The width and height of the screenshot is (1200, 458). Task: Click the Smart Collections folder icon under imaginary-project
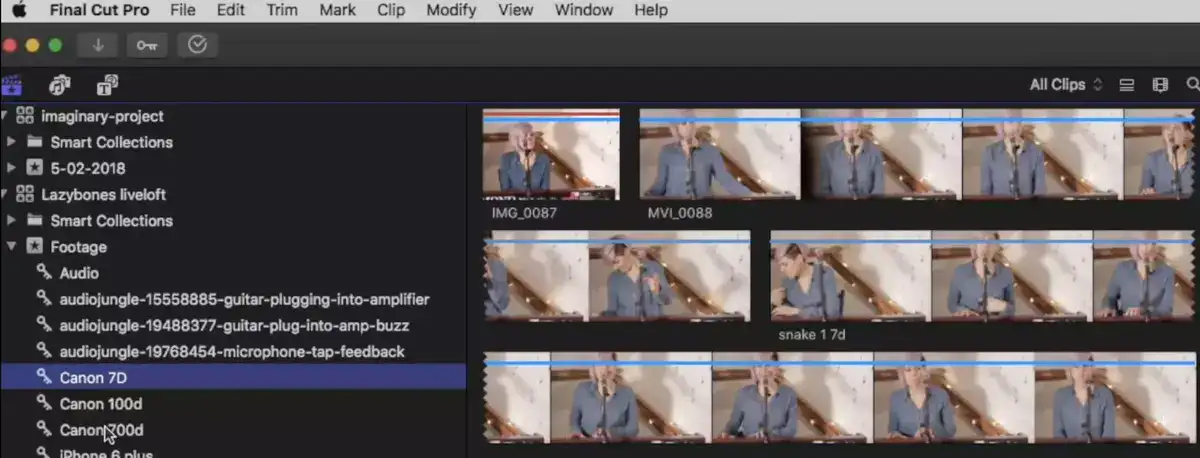tap(34, 142)
